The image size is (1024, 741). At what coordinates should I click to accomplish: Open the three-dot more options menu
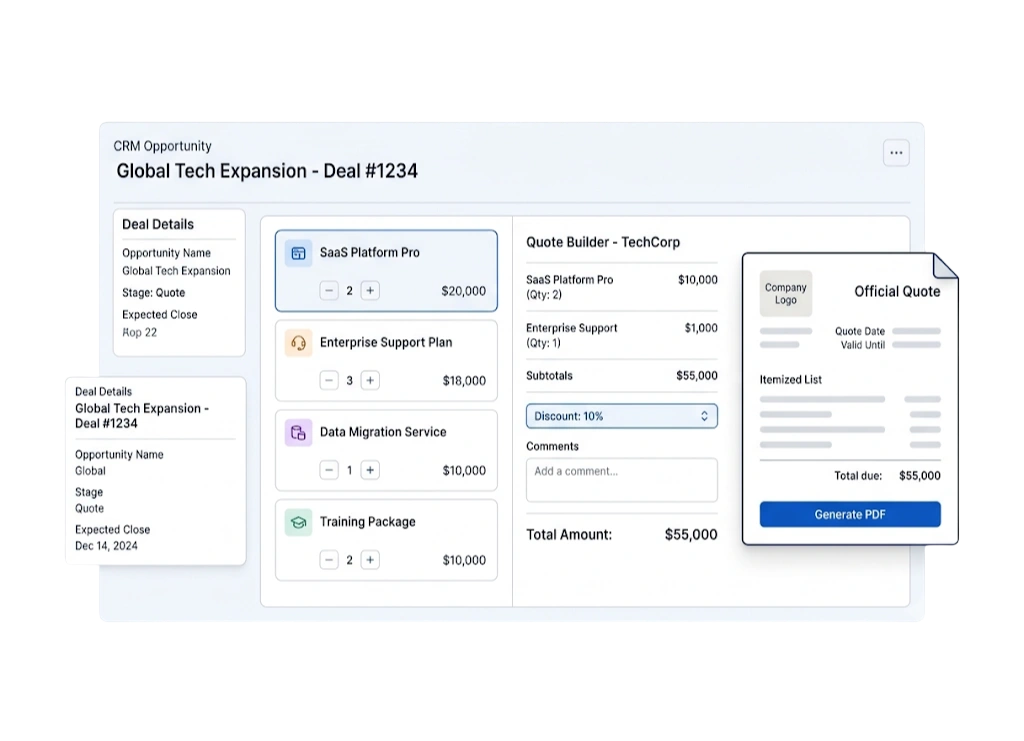(896, 153)
